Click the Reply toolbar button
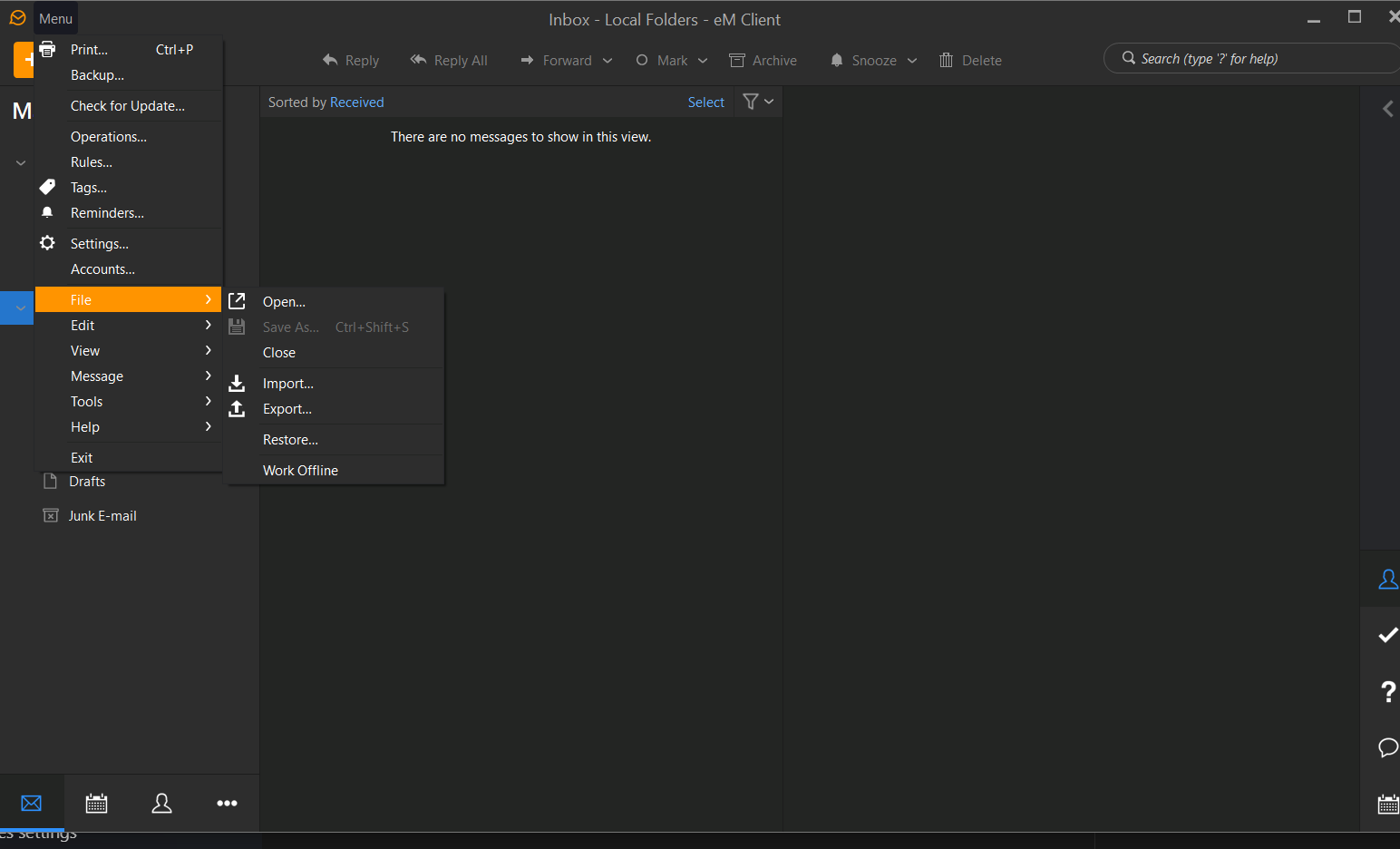 tap(351, 61)
